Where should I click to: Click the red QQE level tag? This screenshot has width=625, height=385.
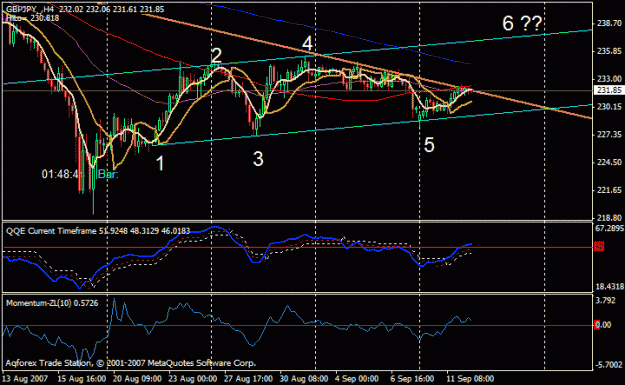pos(599,246)
